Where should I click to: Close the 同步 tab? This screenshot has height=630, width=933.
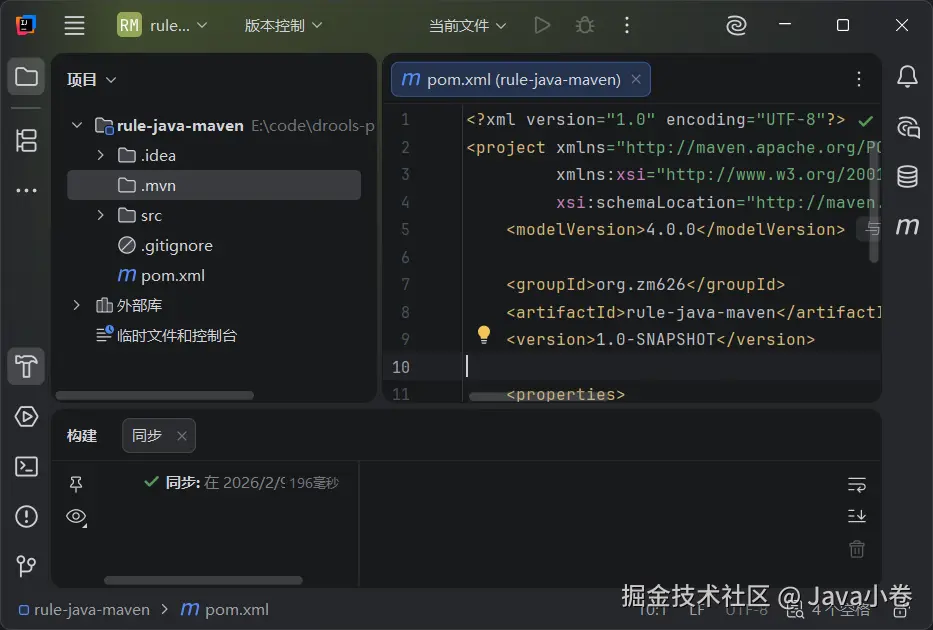(182, 436)
